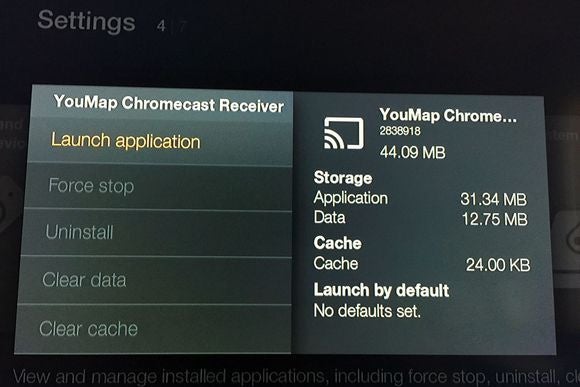Click the Launch by default heading
Viewport: 580px width, 387px height.
(381, 290)
